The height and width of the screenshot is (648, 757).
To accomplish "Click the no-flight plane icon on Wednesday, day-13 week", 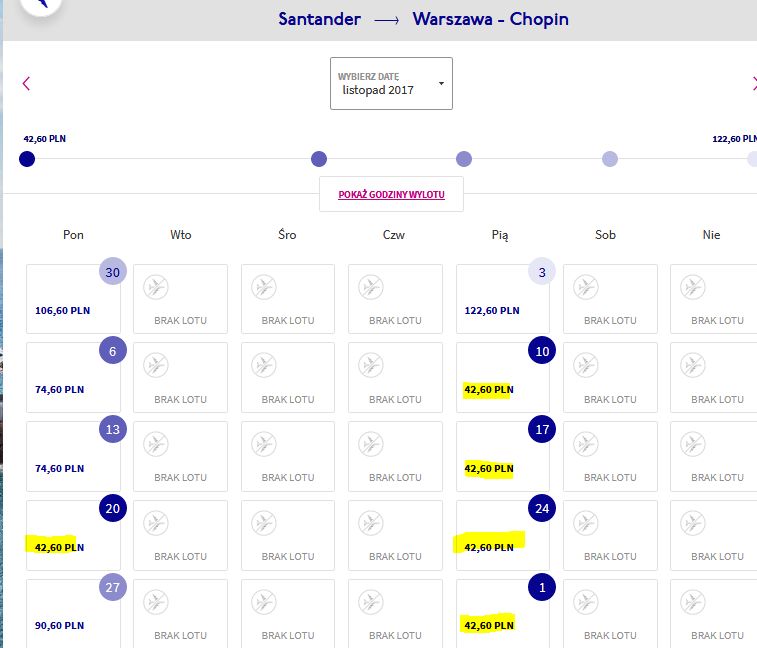I will click(264, 444).
